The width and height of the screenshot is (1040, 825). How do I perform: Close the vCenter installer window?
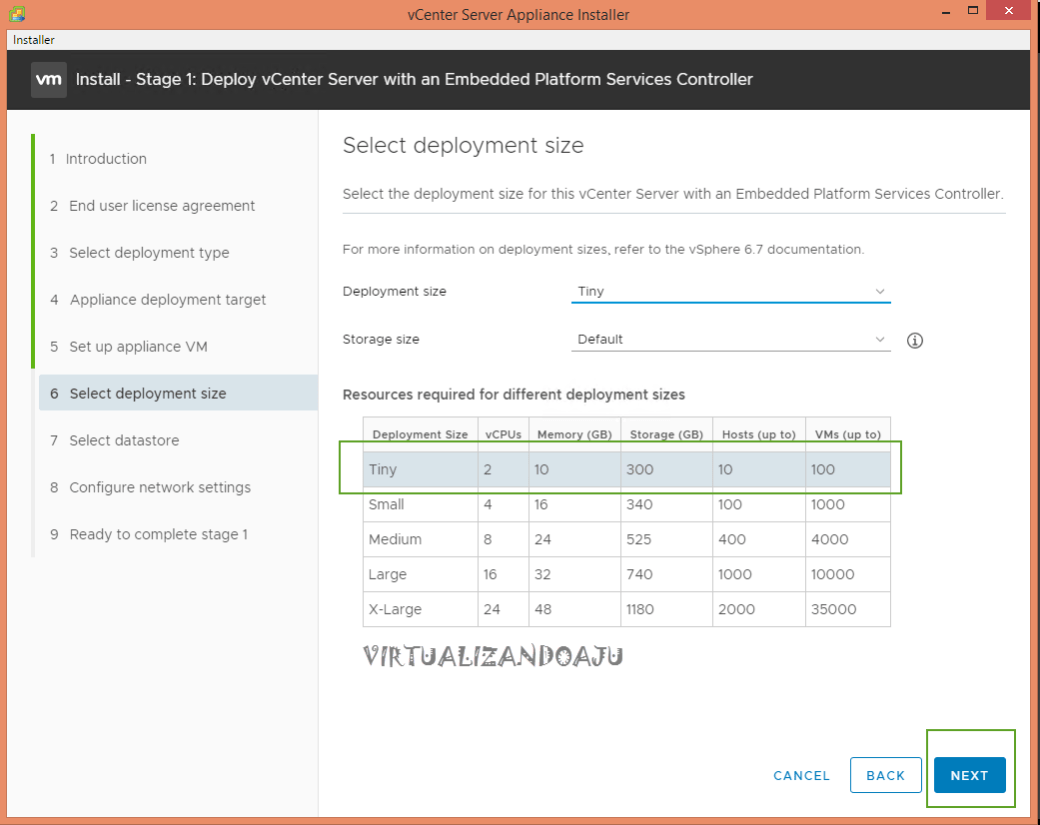click(x=1007, y=13)
